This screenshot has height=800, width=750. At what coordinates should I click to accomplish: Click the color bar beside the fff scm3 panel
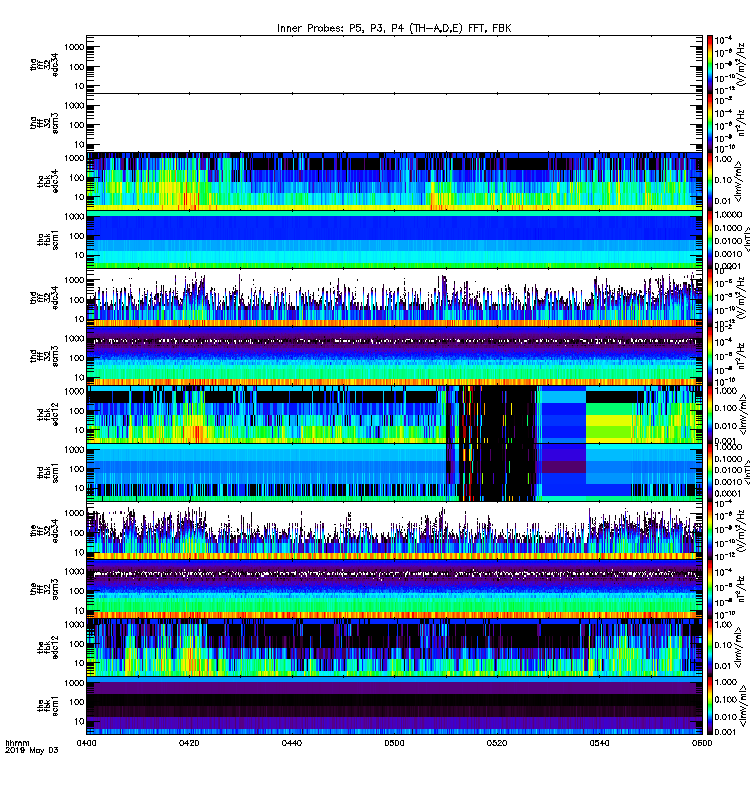pyautogui.click(x=710, y=589)
